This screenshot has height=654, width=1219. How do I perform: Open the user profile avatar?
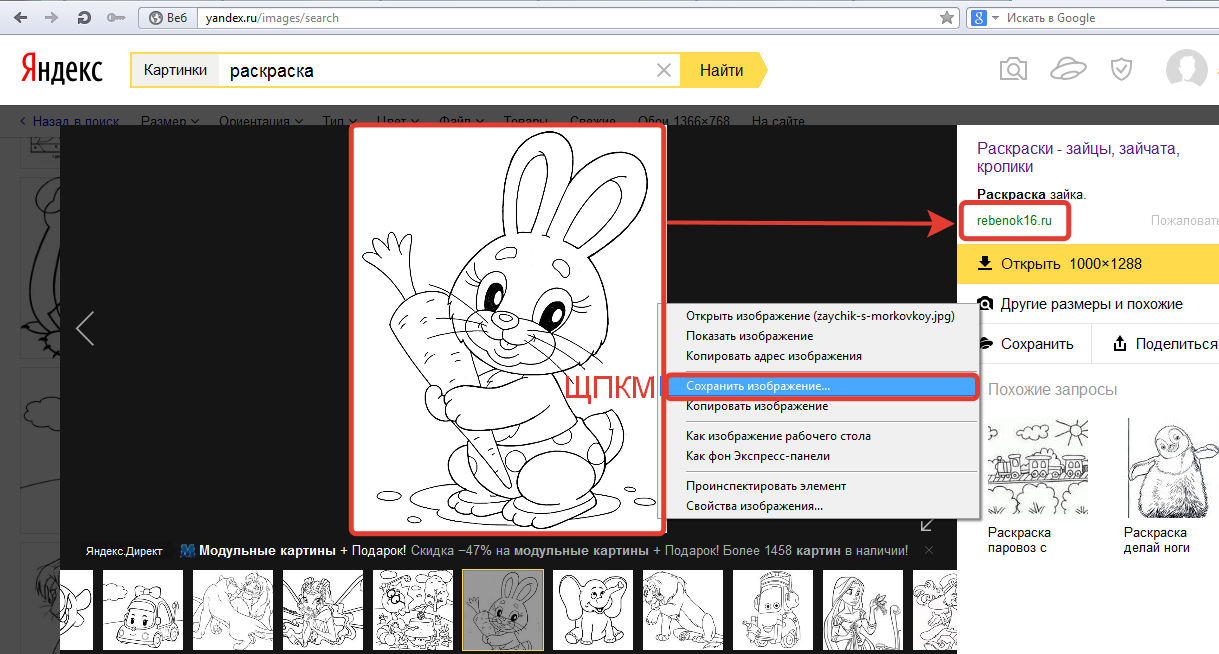(x=1186, y=70)
